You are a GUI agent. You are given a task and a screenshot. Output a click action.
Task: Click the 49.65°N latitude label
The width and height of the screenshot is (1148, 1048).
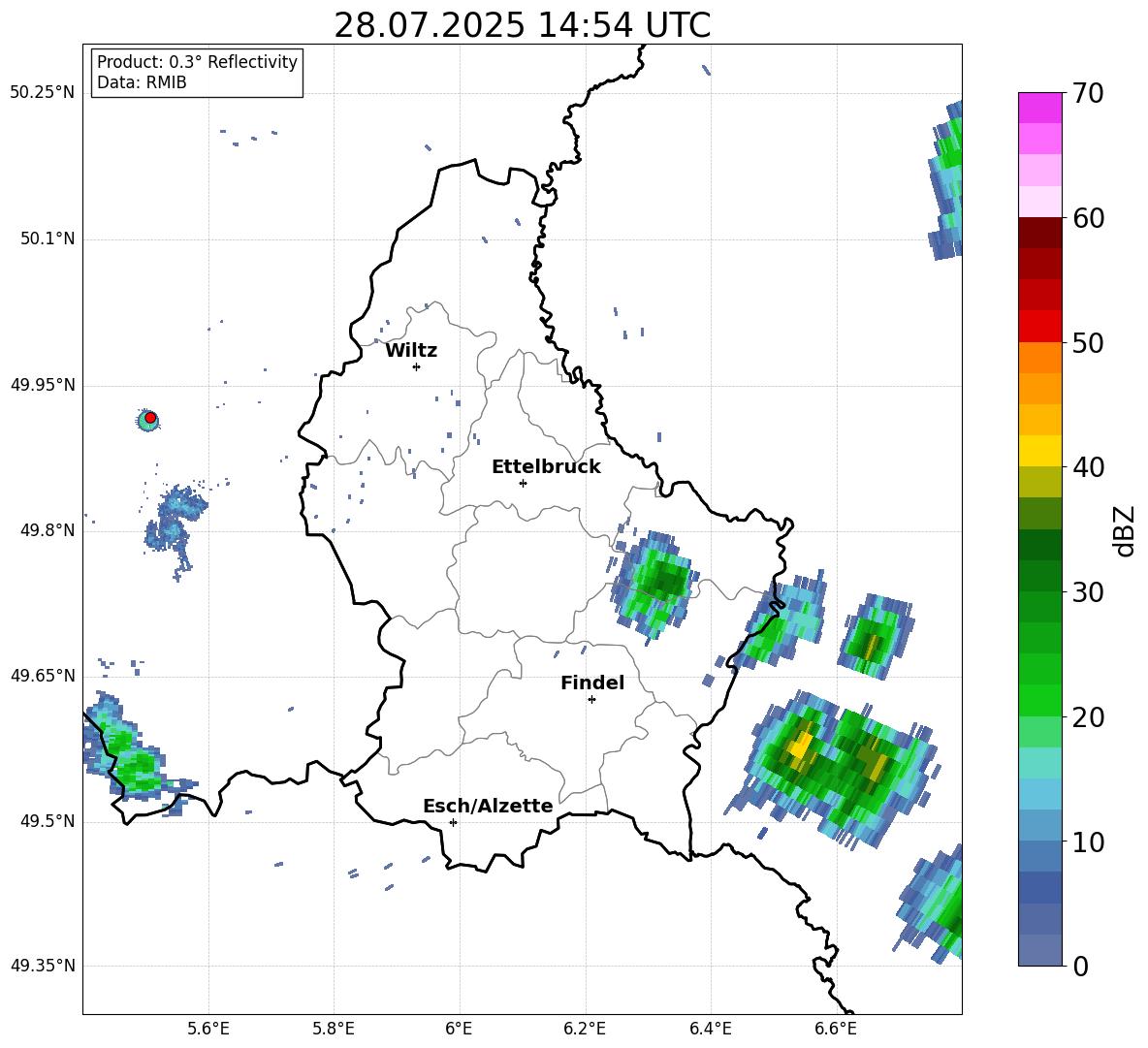click(x=43, y=676)
